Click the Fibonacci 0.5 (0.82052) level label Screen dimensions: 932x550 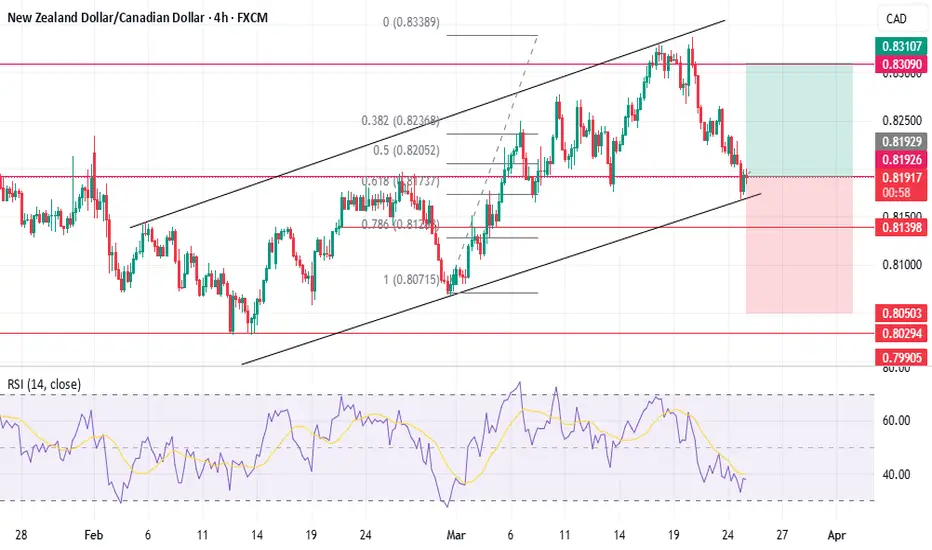click(x=407, y=150)
